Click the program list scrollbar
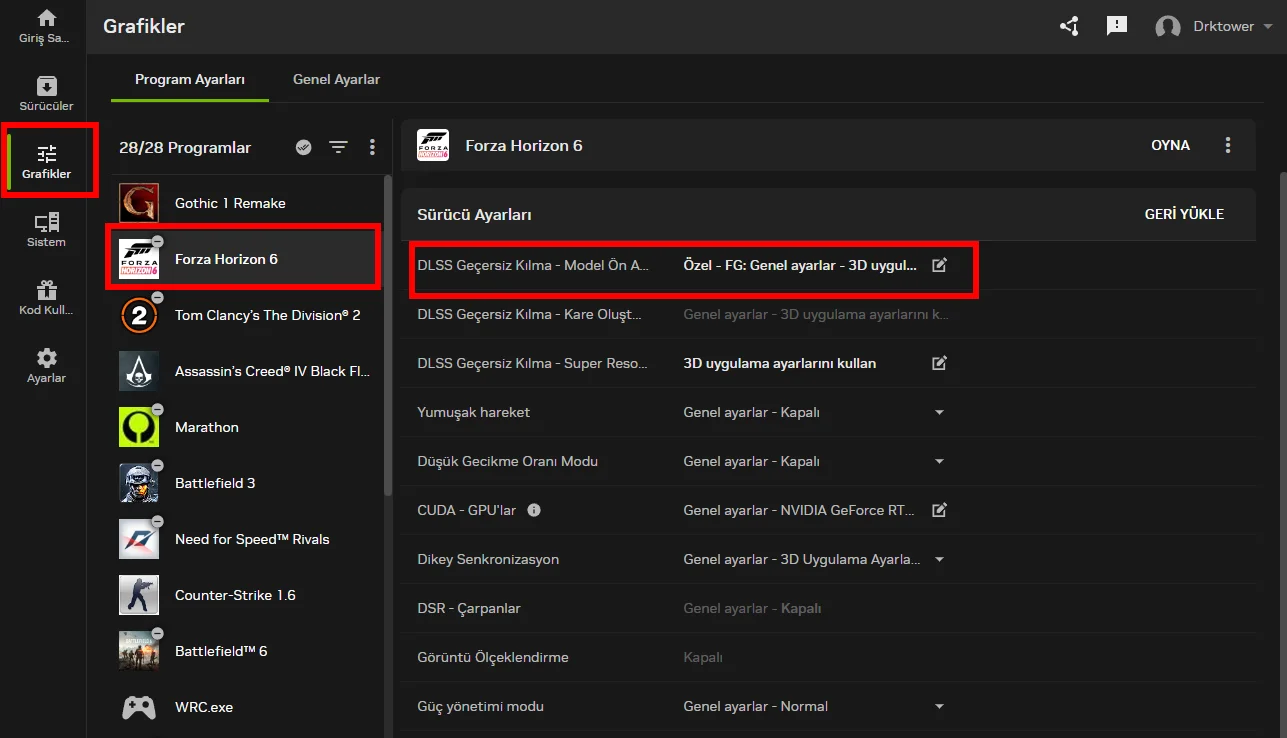The image size is (1287, 738). (388, 335)
